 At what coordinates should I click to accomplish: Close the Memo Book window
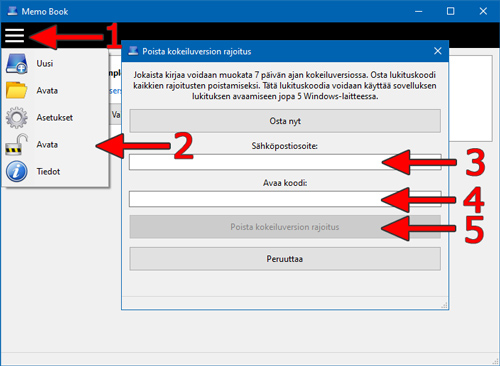(483, 11)
